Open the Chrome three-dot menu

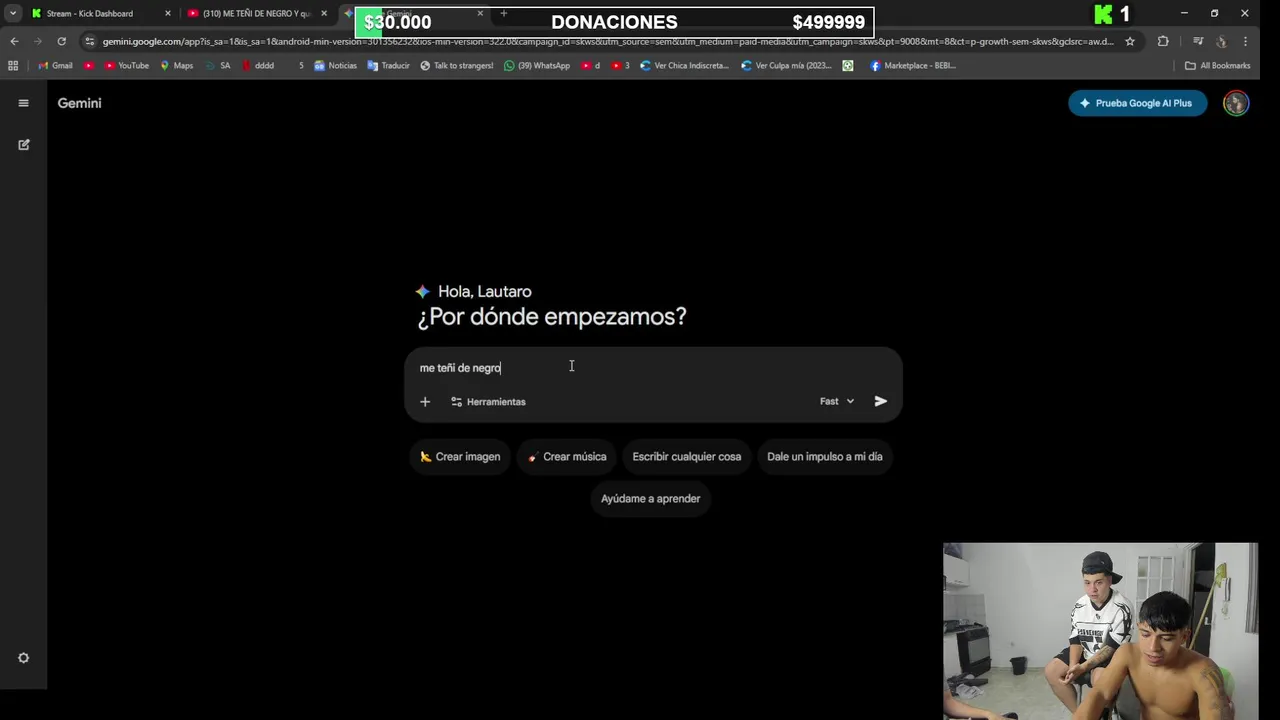[x=1245, y=41]
